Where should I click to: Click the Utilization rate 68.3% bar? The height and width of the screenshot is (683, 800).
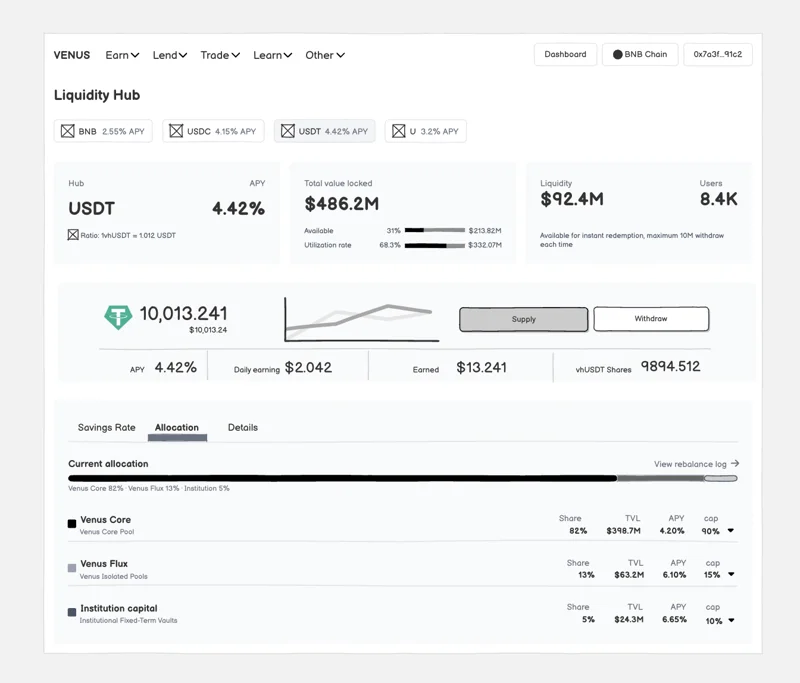[435, 245]
